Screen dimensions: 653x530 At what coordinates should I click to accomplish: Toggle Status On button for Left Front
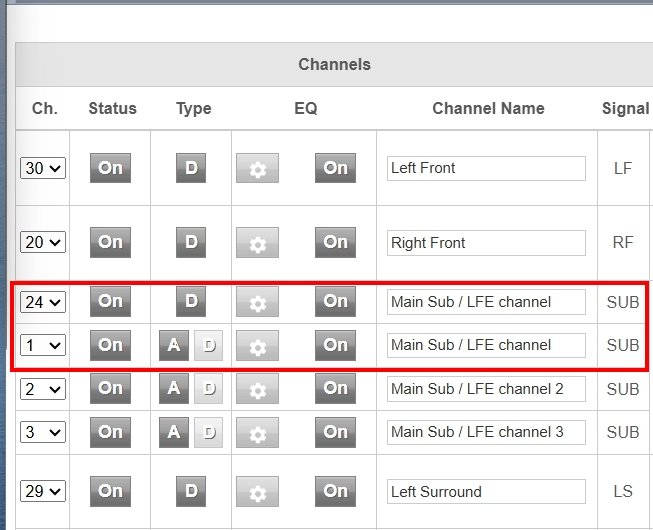click(110, 168)
